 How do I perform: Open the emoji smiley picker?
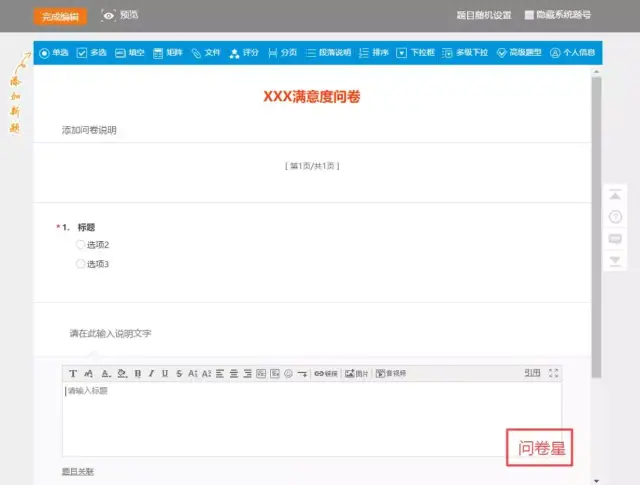click(289, 373)
